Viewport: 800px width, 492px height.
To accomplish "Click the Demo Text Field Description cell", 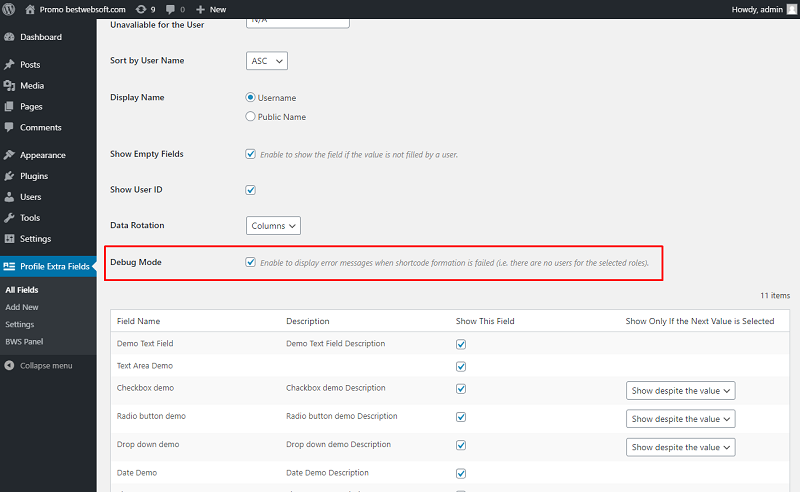I will pos(336,343).
